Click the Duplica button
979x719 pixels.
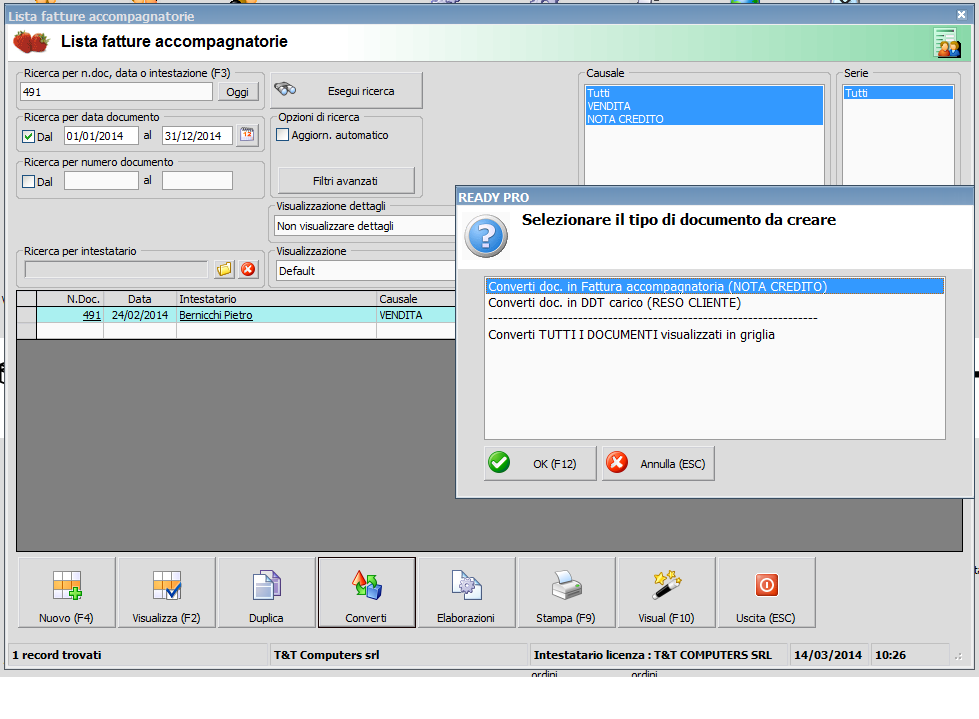pyautogui.click(x=267, y=592)
